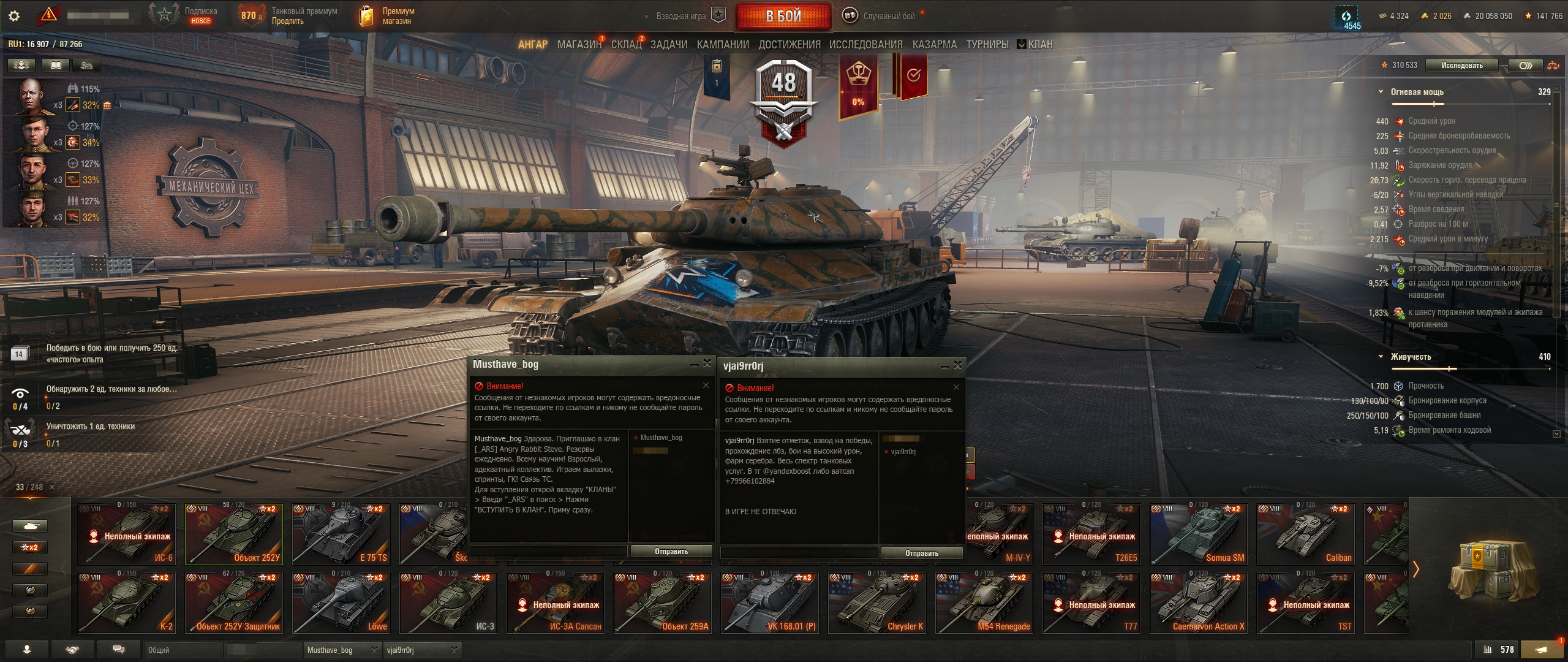The image size is (1568, 662).
Task: Click the add-to-comparison scales icon
Action: tap(1553, 66)
